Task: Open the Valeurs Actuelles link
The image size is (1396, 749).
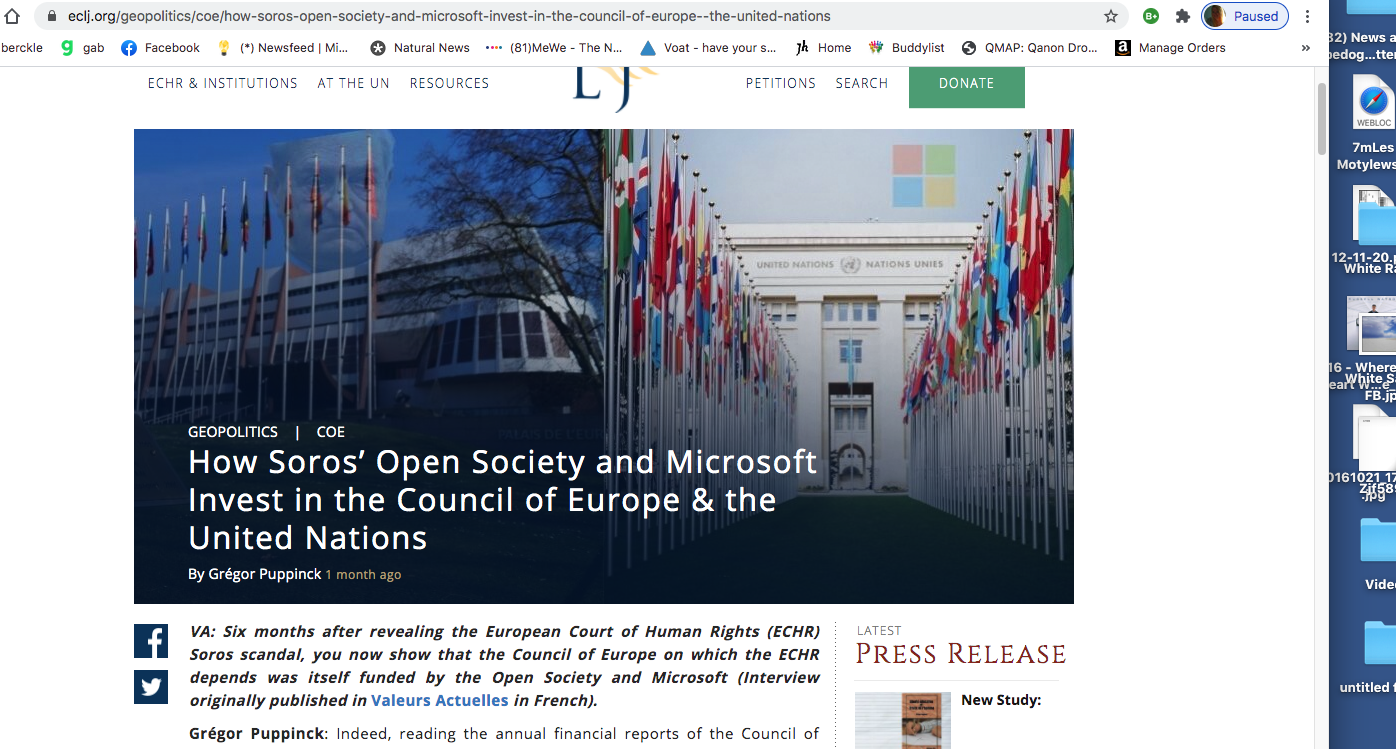Action: tap(440, 701)
